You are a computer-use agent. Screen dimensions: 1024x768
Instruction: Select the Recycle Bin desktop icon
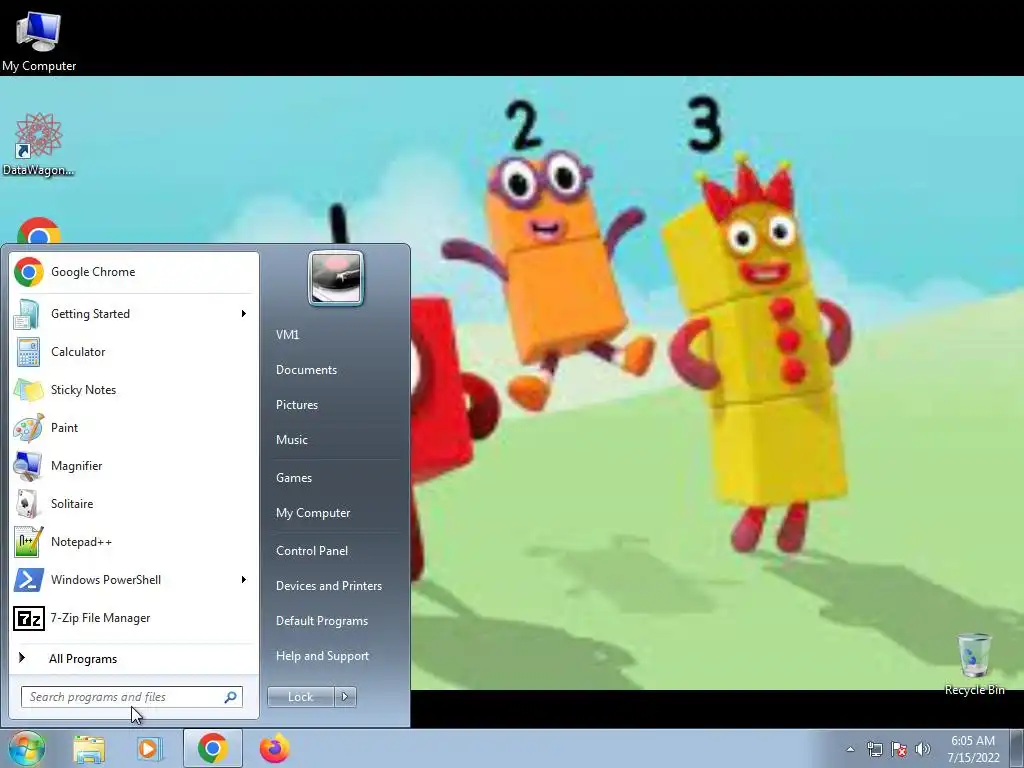[974, 664]
